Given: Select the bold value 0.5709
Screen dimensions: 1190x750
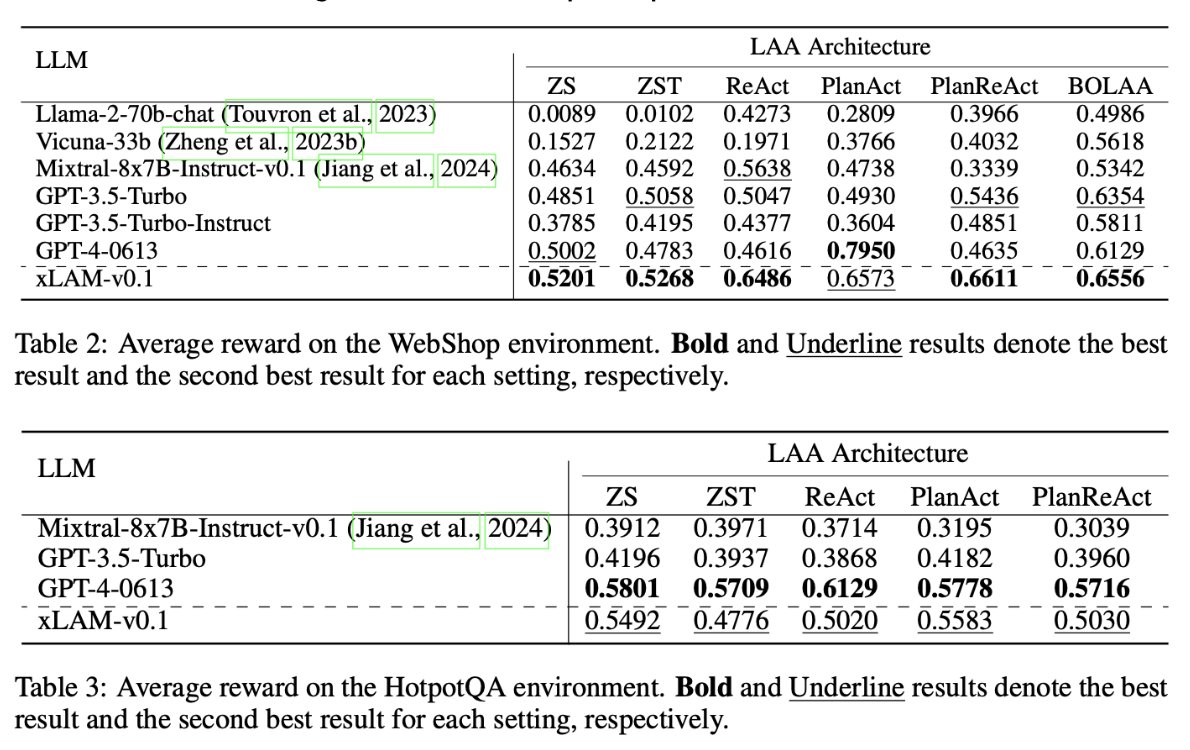Looking at the screenshot, I should 730,589.
